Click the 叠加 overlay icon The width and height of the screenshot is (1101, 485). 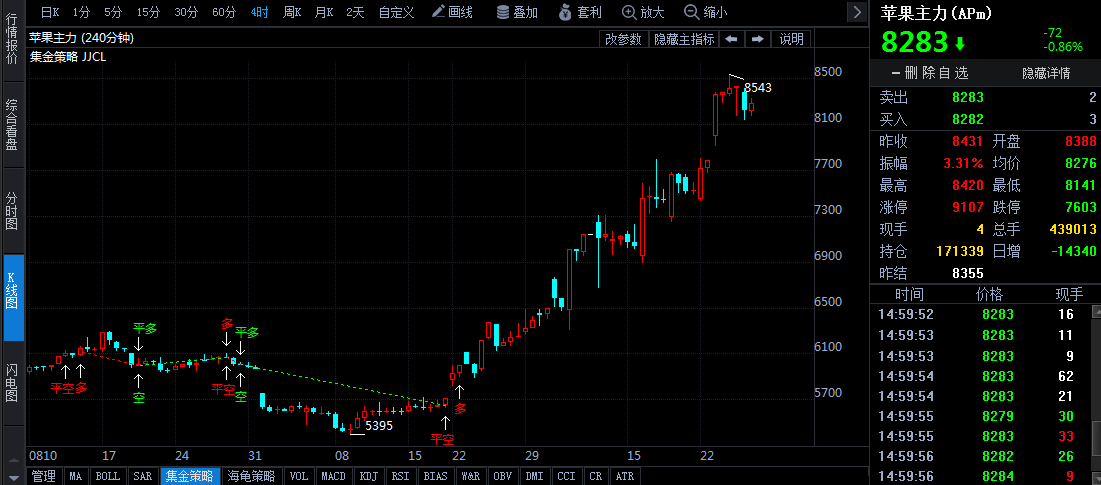tap(517, 12)
